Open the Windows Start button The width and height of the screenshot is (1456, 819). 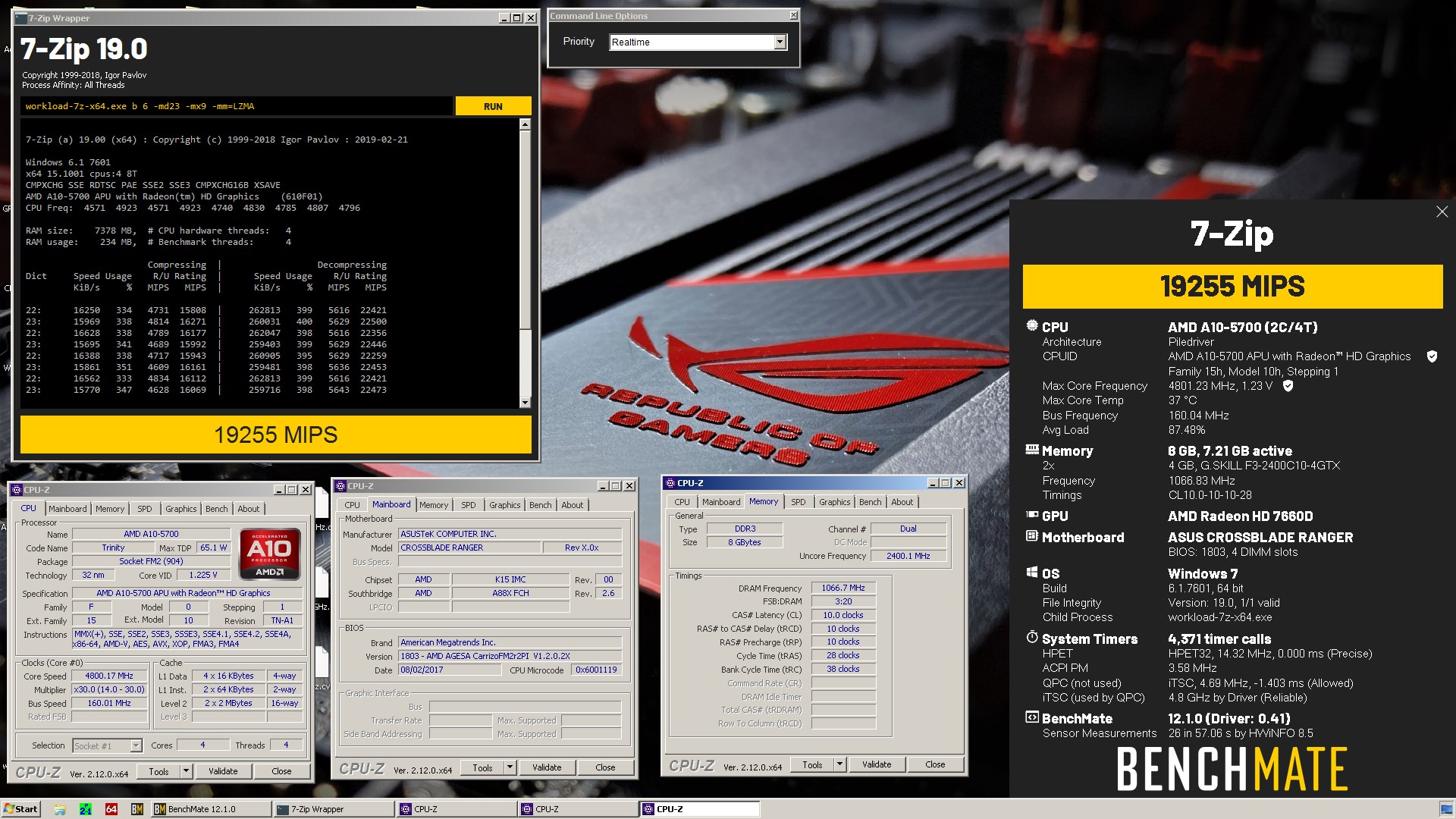click(20, 809)
